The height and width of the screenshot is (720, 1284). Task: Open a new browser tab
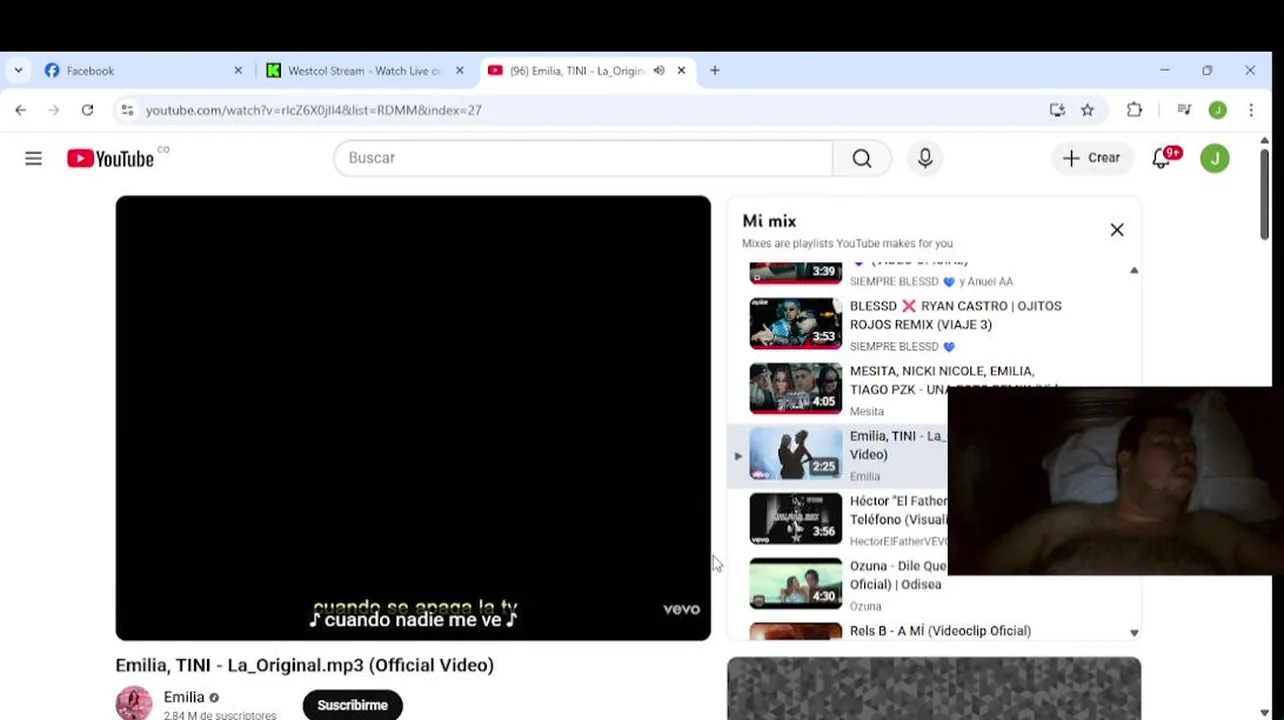coord(714,71)
